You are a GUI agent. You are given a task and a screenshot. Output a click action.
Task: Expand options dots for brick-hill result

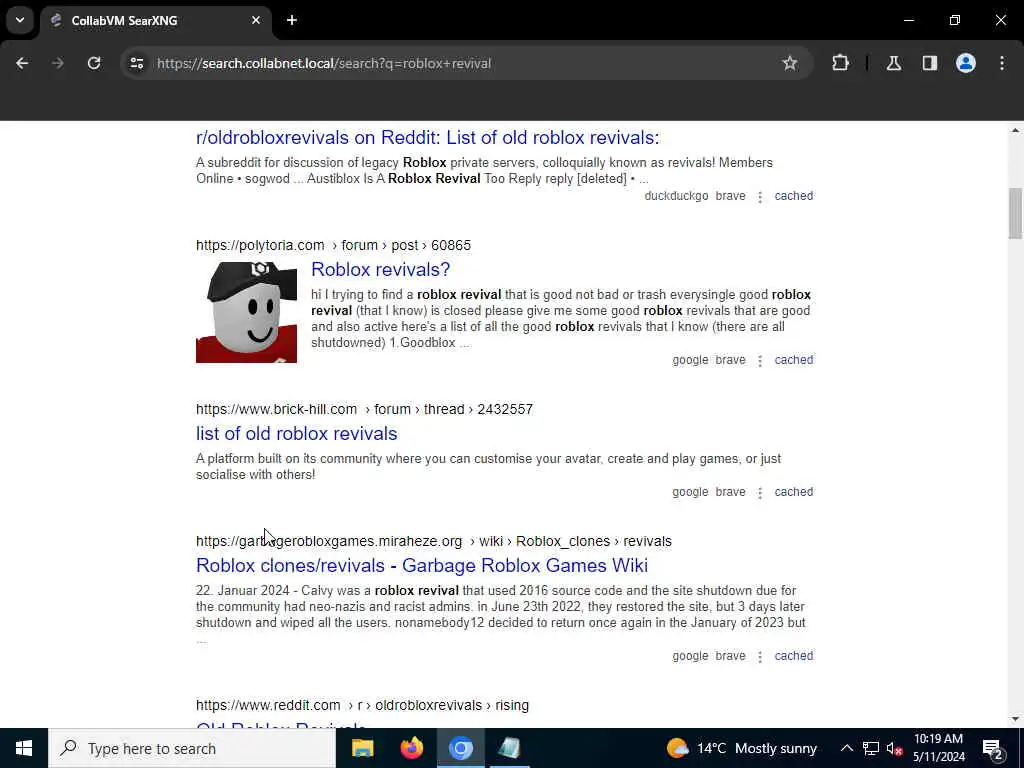click(760, 492)
